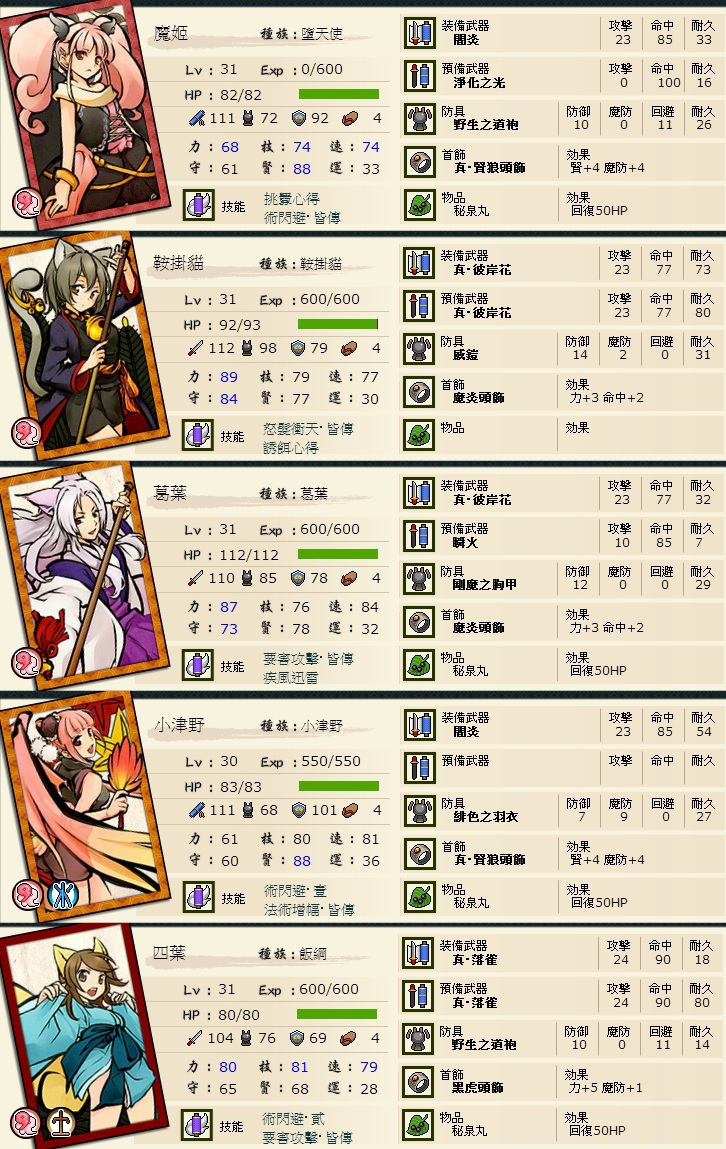Click 鞍掛貓's armor 威鎧 icon
This screenshot has height=1149, width=726.
419,350
